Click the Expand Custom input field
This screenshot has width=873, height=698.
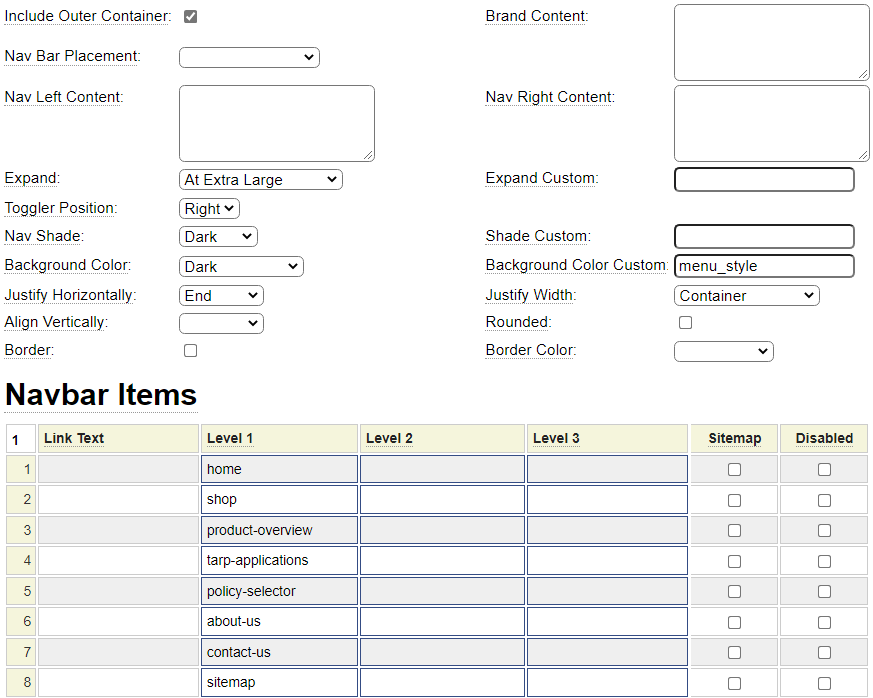764,179
